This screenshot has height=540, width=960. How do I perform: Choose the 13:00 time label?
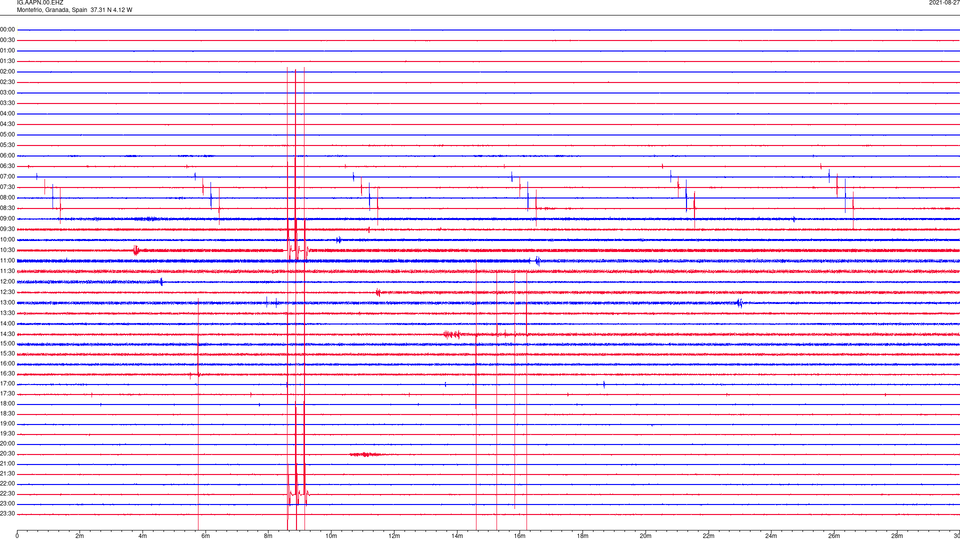[8, 302]
